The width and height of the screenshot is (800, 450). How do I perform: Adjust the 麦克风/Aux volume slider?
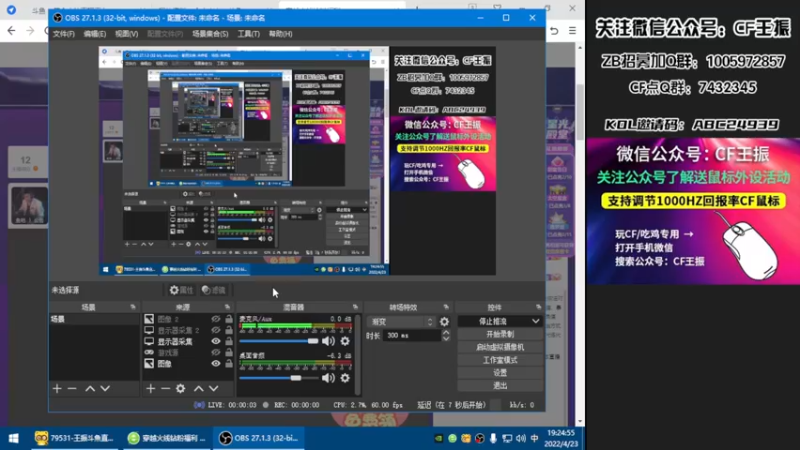click(x=279, y=341)
